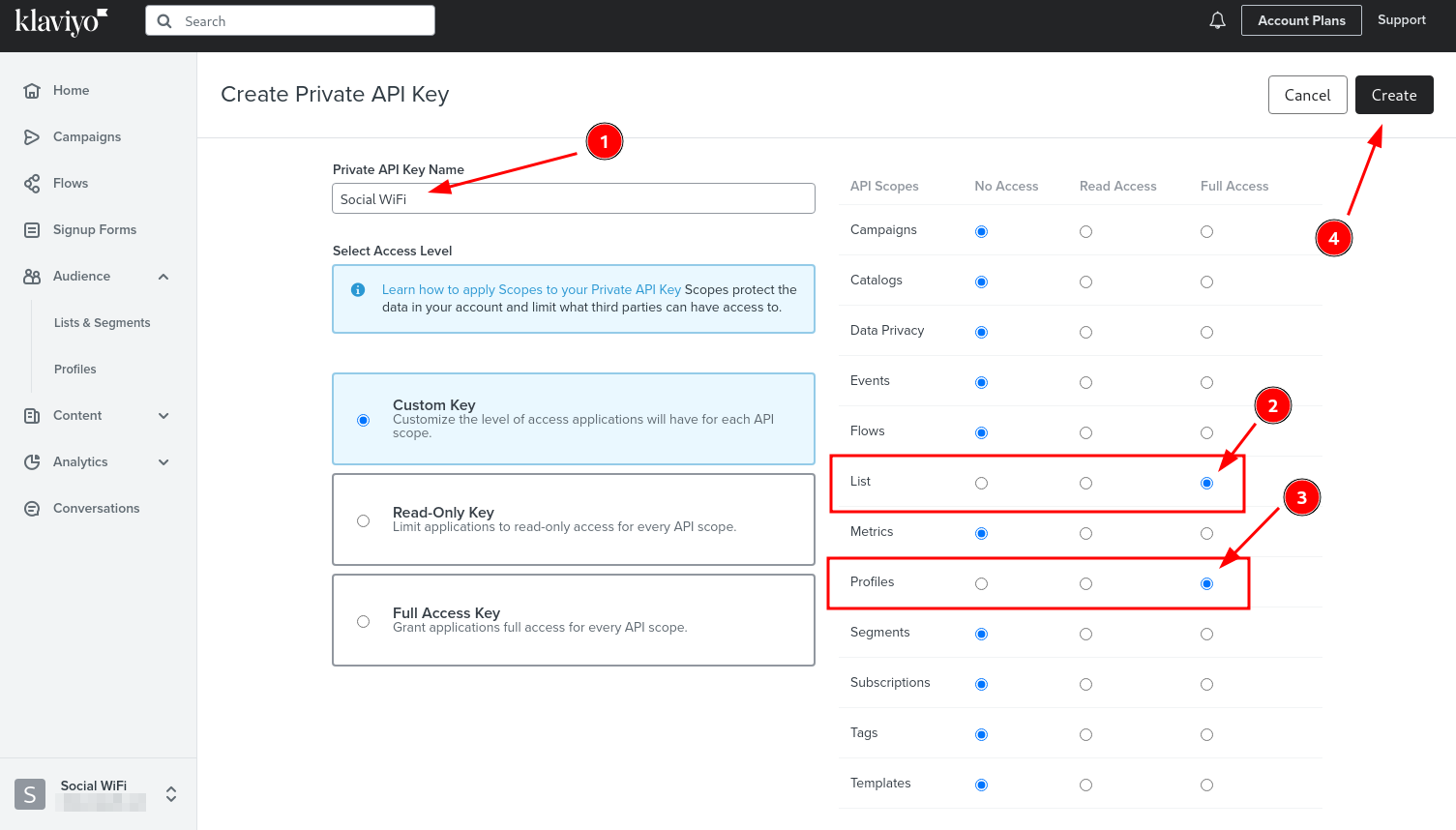Set Catalogs scope to Full Access
Viewport: 1456px width, 830px height.
tap(1206, 282)
